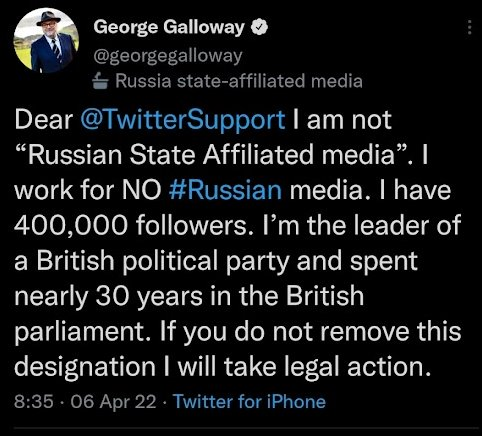Open George Galloway's profile picture

click(46, 41)
